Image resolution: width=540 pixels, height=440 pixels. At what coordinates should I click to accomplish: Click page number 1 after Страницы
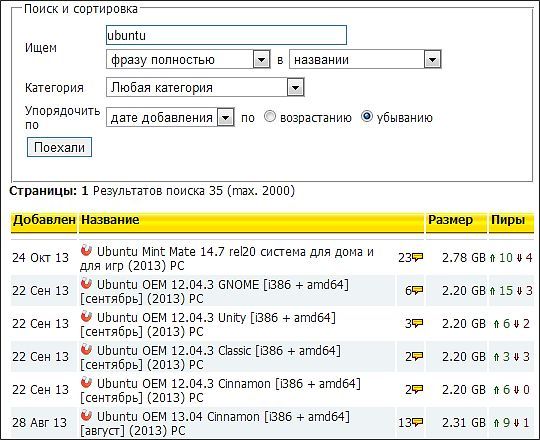(85, 190)
